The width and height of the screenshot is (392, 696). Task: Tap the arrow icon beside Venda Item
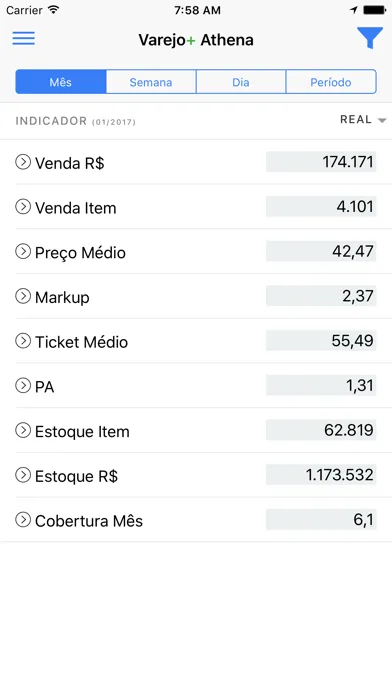pos(23,207)
